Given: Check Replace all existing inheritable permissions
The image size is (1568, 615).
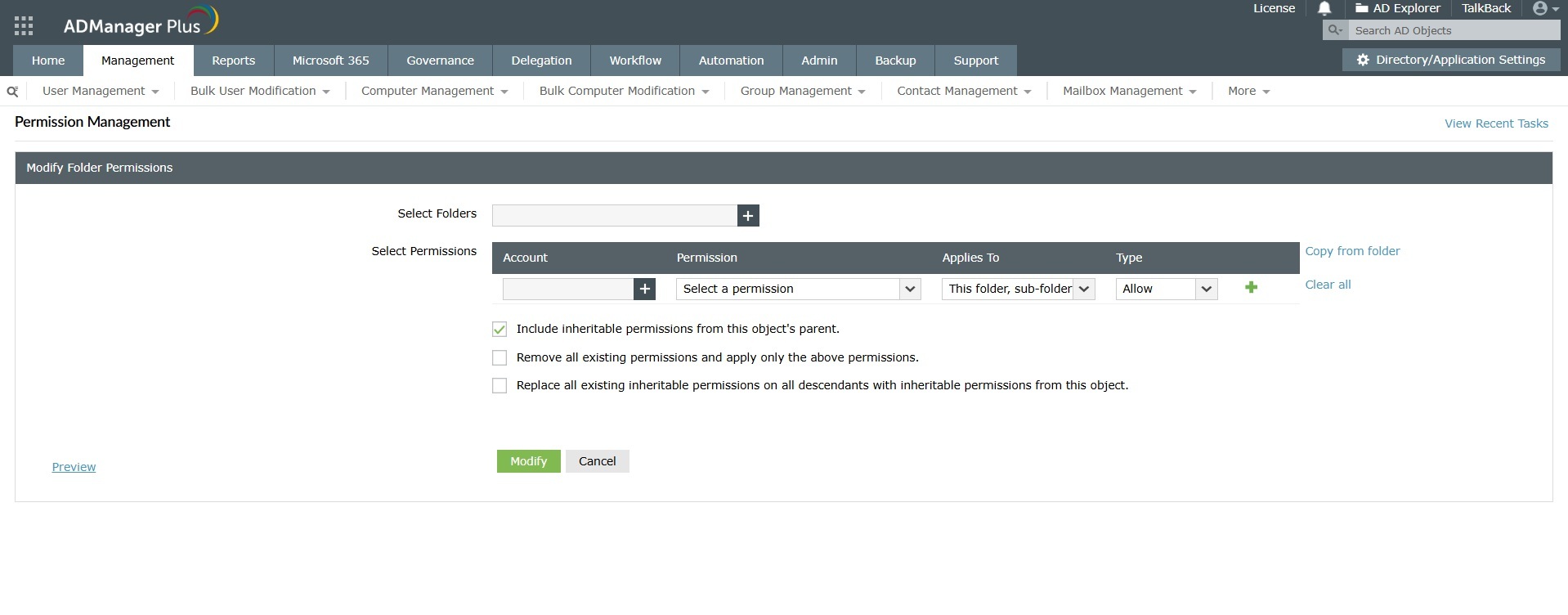Looking at the screenshot, I should click(x=500, y=386).
